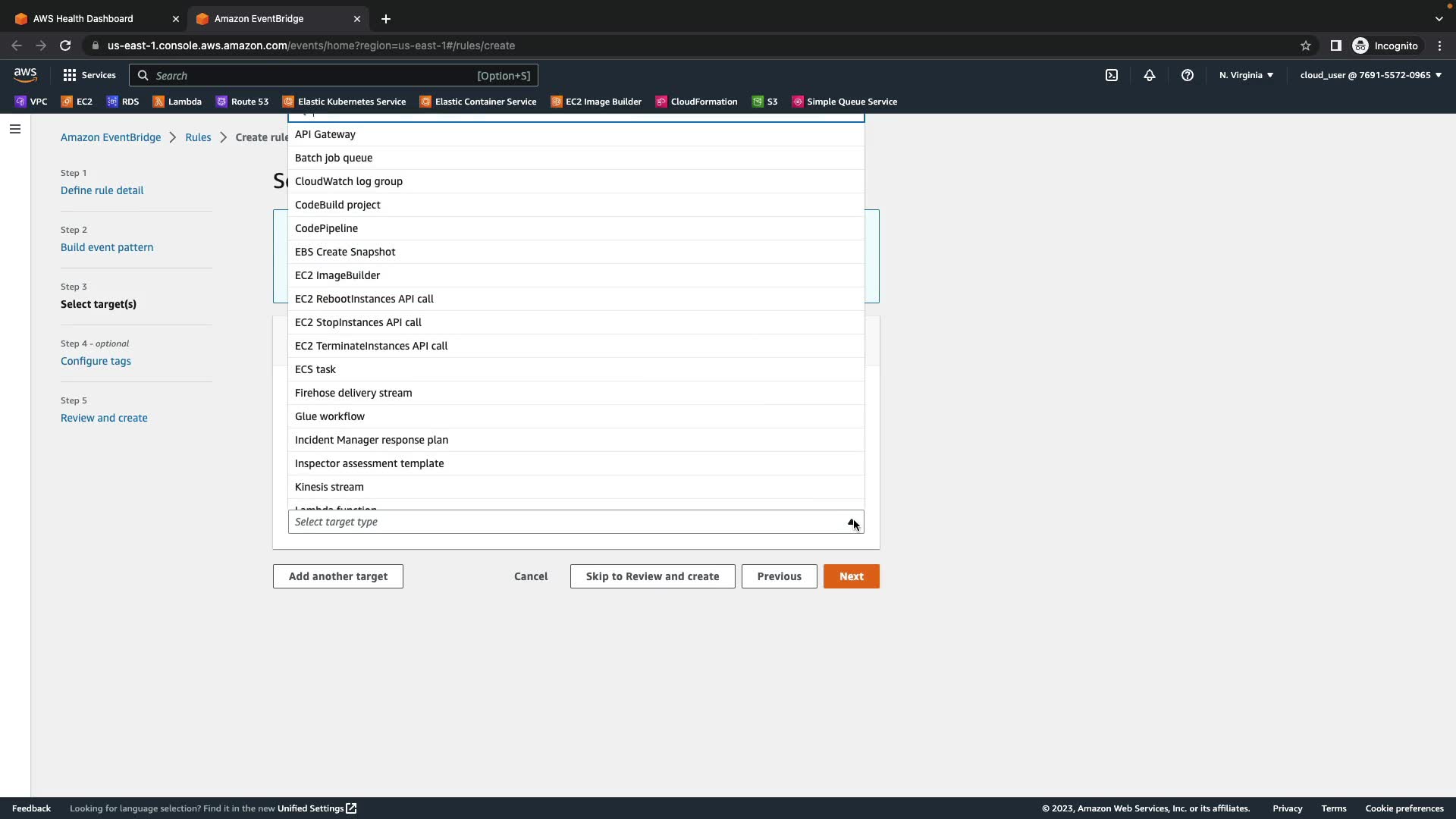
Task: Expand the left hamburger navigation menu
Action: point(14,129)
